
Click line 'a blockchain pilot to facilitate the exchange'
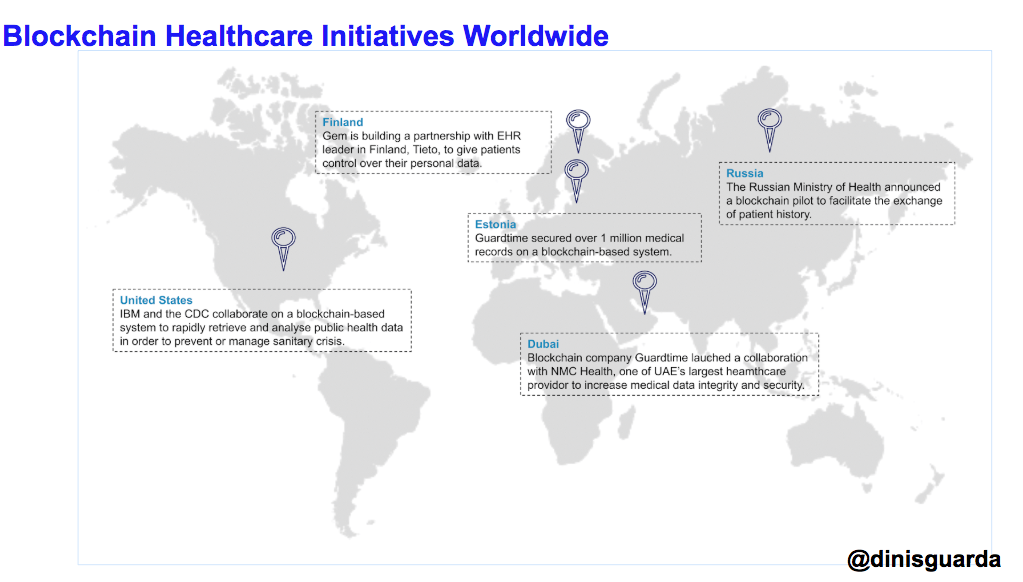tap(834, 201)
